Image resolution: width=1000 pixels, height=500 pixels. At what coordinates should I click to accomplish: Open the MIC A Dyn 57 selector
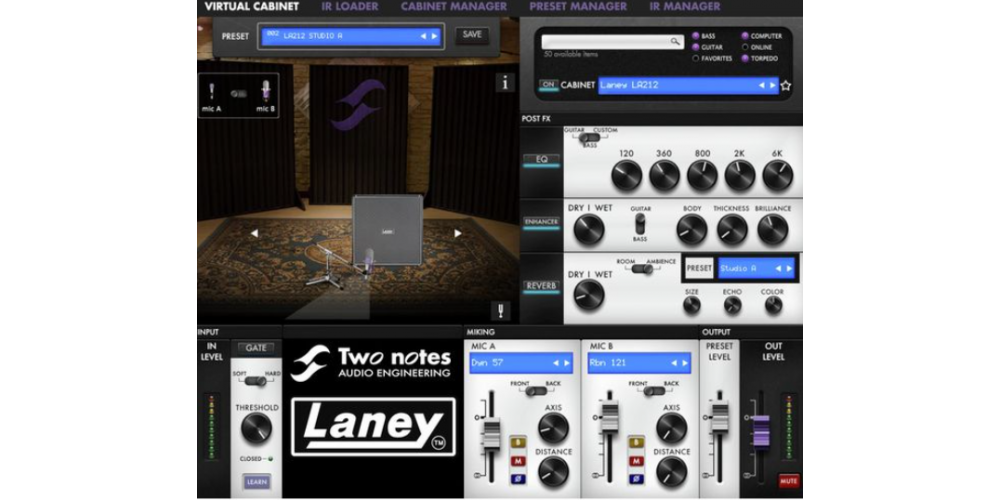click(520, 363)
